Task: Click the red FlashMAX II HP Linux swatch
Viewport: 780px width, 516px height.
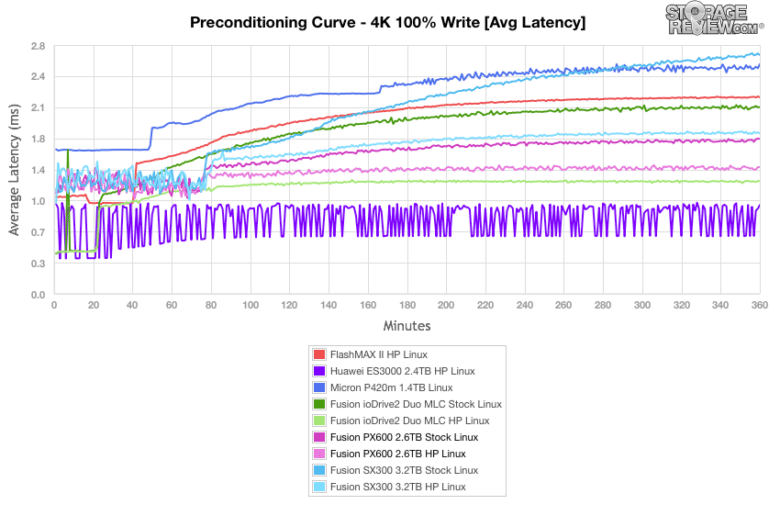Action: pyautogui.click(x=319, y=355)
